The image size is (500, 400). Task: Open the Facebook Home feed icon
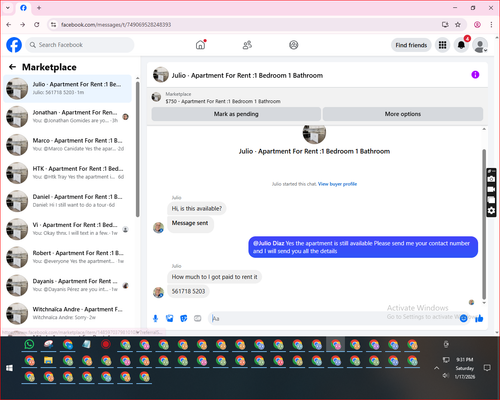click(x=200, y=45)
